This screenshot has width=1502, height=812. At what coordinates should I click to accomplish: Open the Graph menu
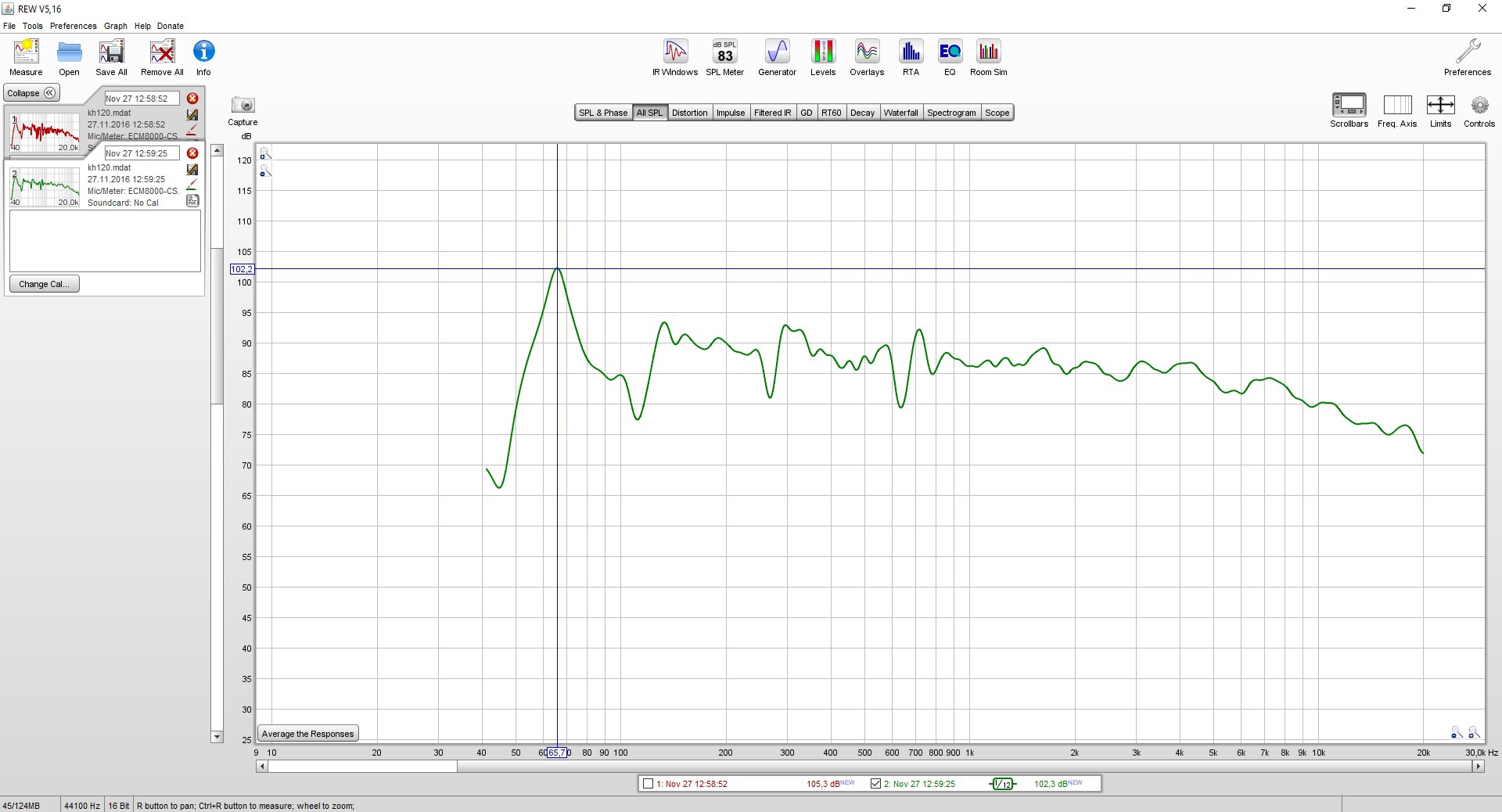click(116, 26)
